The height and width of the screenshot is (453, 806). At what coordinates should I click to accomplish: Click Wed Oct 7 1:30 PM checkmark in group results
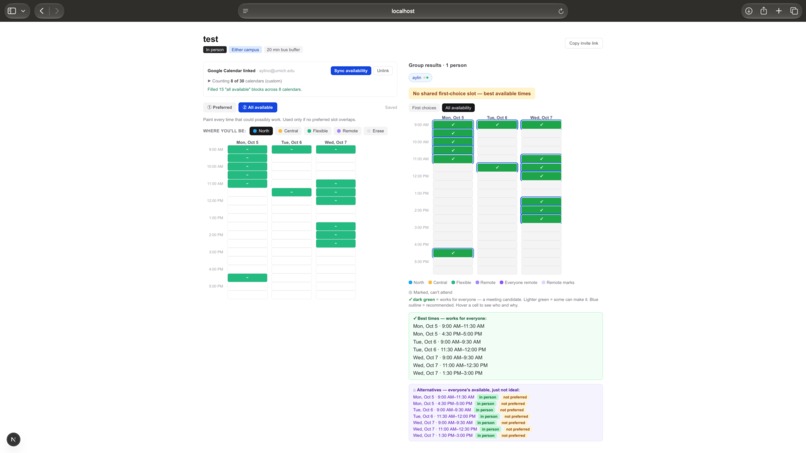coord(541,202)
